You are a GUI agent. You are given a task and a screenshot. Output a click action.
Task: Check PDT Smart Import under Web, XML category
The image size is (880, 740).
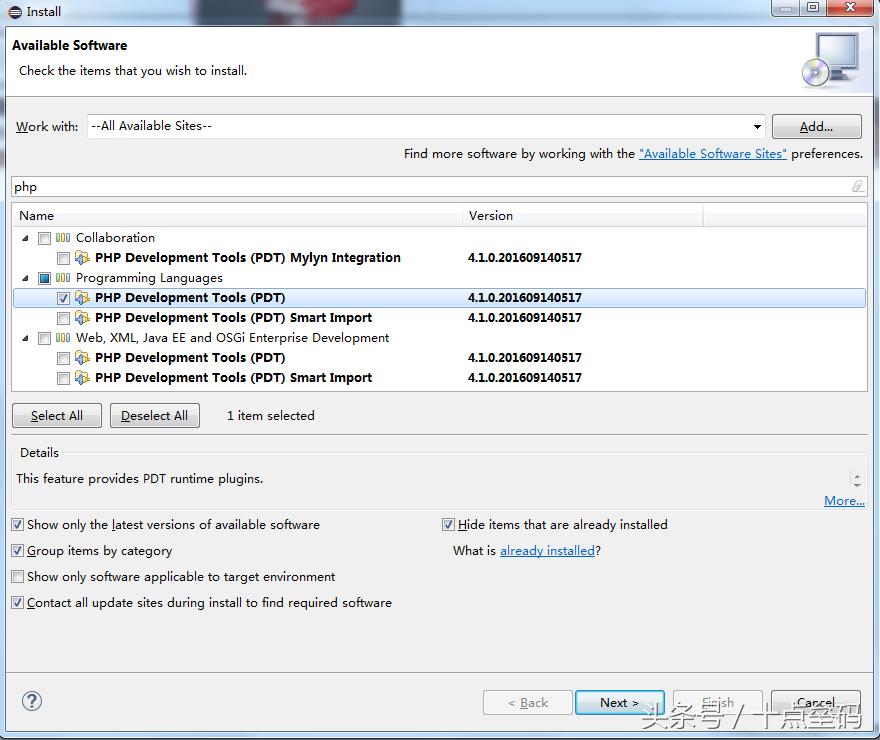63,378
